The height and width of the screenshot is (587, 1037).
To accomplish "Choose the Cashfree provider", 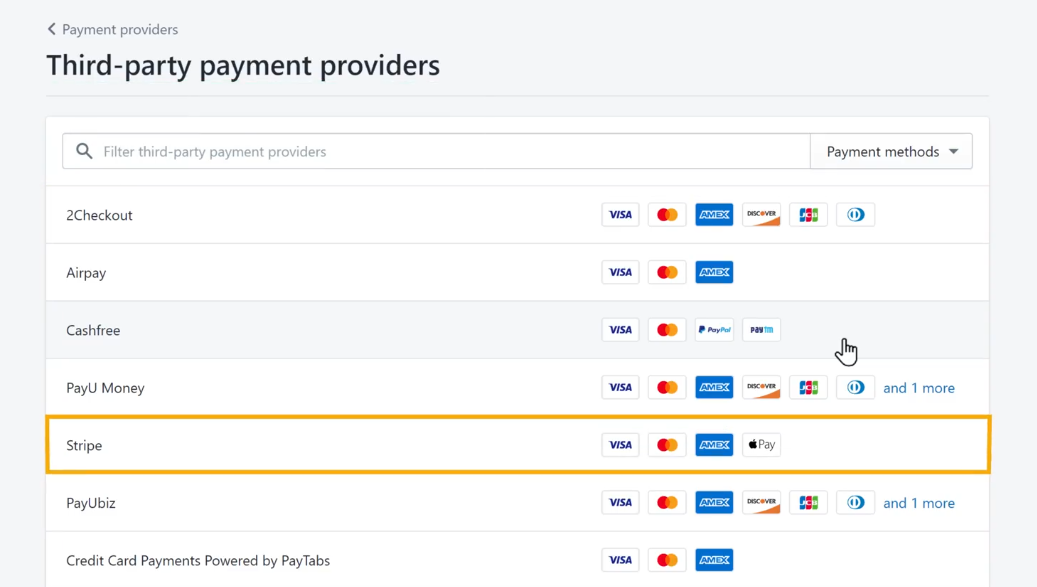I will 517,330.
